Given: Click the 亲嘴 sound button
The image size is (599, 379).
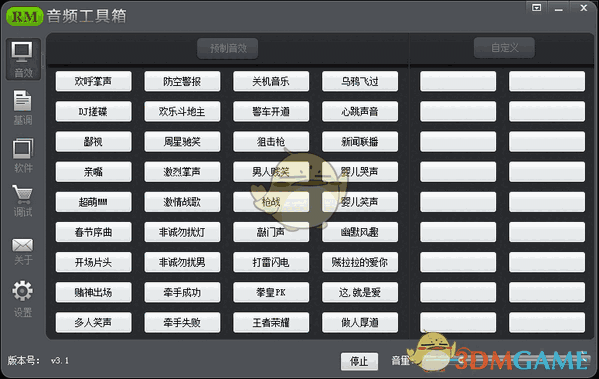Looking at the screenshot, I should pyautogui.click(x=94, y=172).
